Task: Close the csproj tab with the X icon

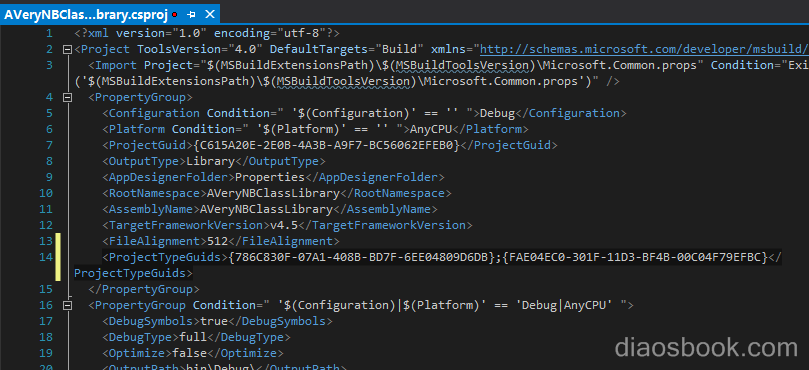Action: pyautogui.click(x=209, y=14)
